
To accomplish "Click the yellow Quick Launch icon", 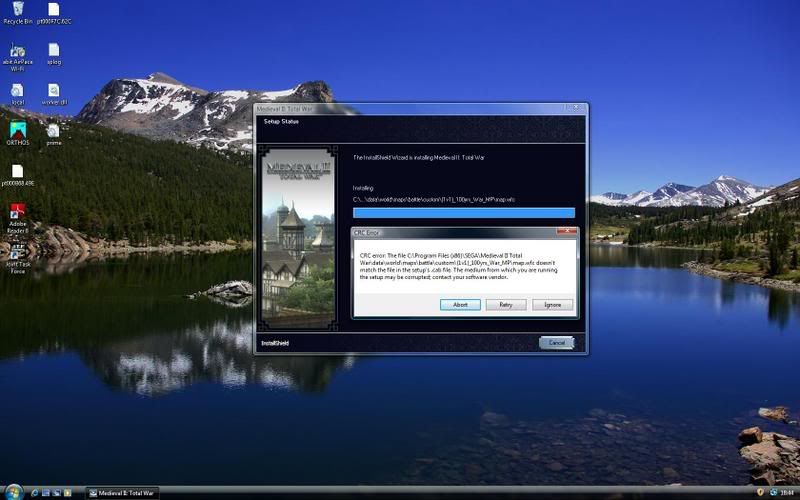I will (x=67, y=493).
